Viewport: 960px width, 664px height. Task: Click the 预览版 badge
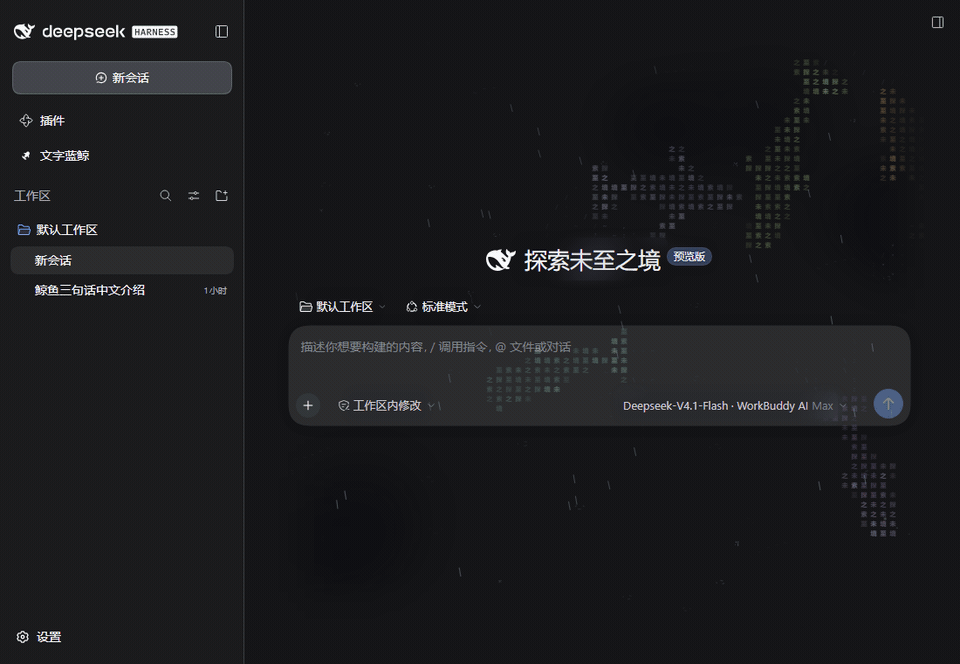[689, 256]
